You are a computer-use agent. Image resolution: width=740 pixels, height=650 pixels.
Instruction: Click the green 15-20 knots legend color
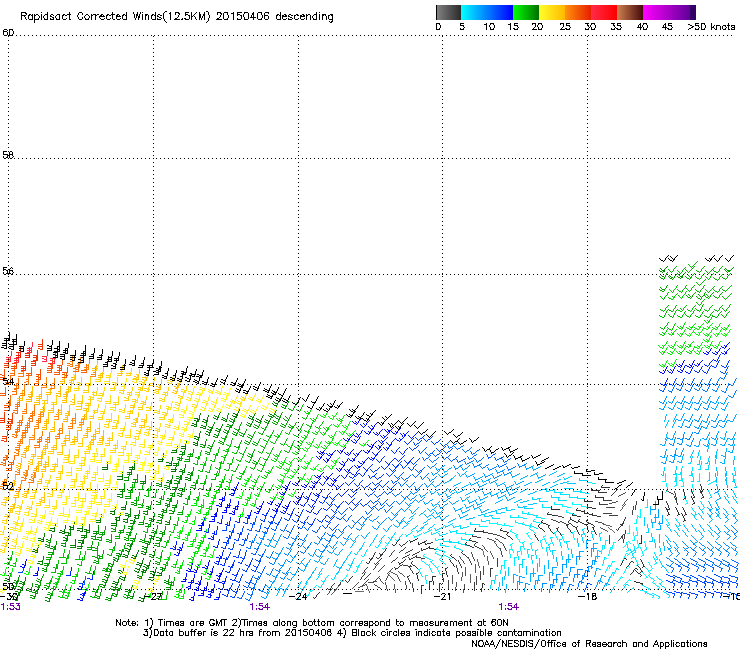526,12
